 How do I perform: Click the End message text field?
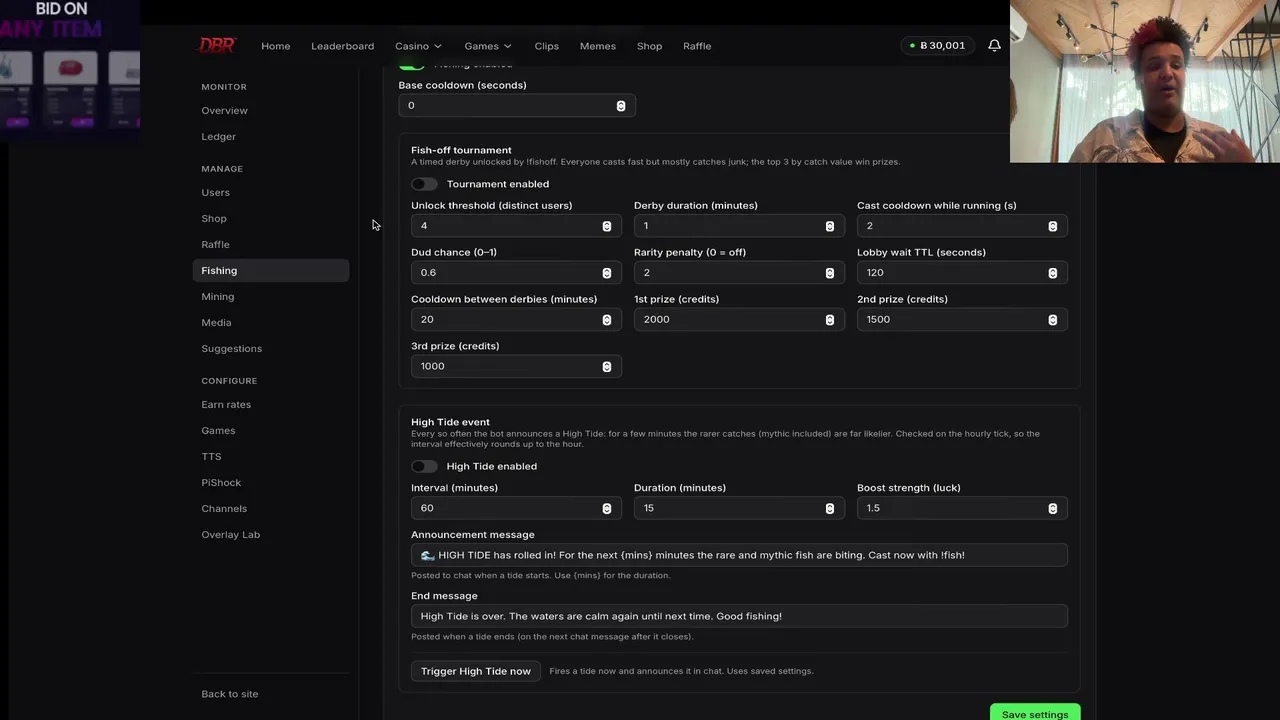click(x=739, y=616)
